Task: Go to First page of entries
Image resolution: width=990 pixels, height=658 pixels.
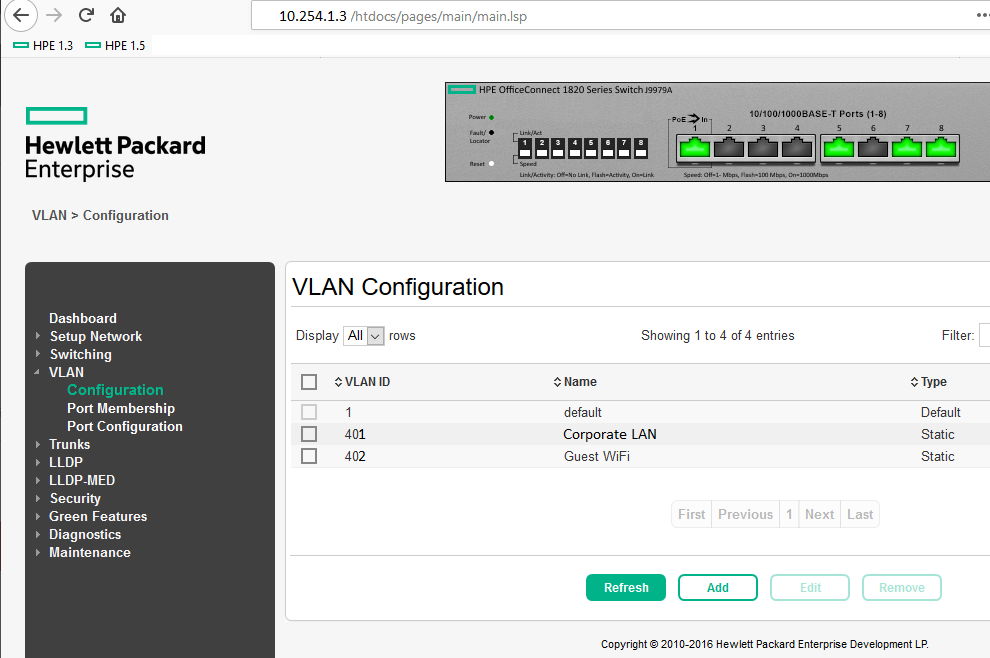Action: coord(691,514)
